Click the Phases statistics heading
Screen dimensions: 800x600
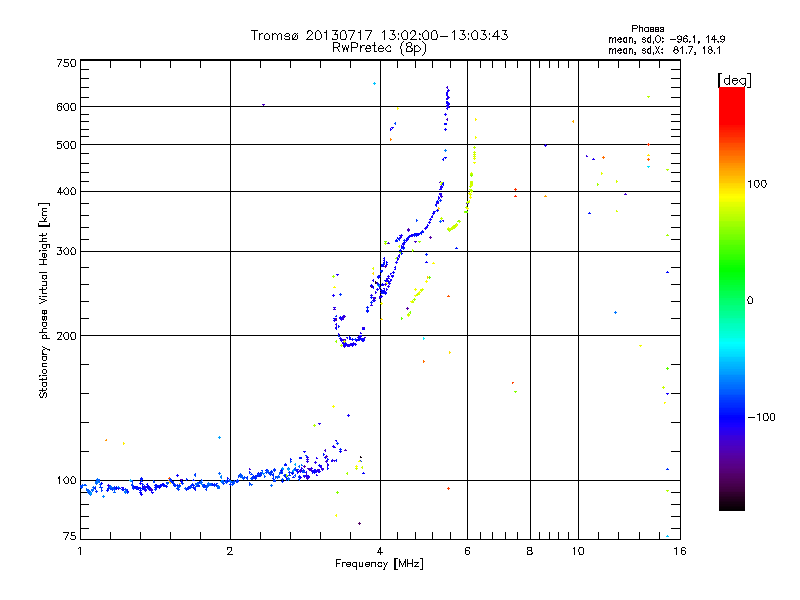point(647,29)
